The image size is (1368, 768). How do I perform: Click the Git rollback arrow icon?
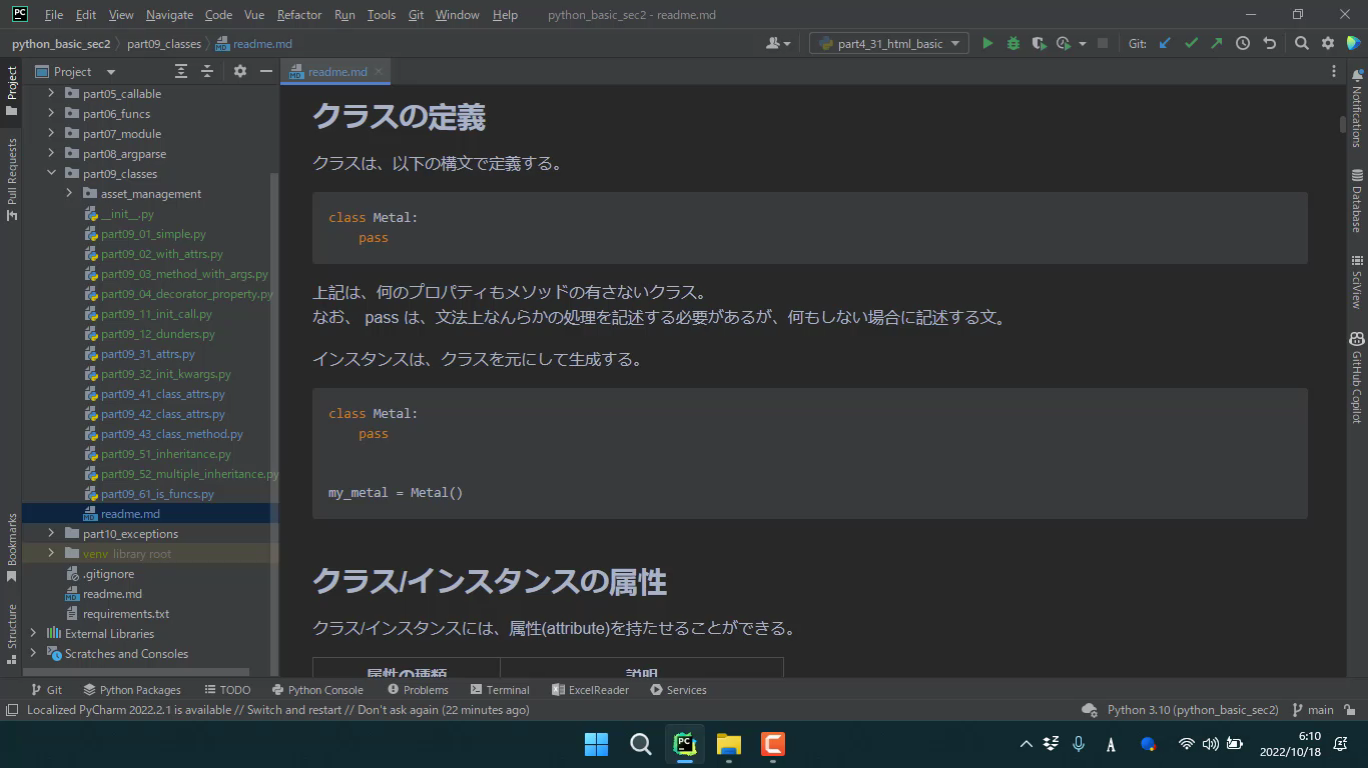point(1269,43)
